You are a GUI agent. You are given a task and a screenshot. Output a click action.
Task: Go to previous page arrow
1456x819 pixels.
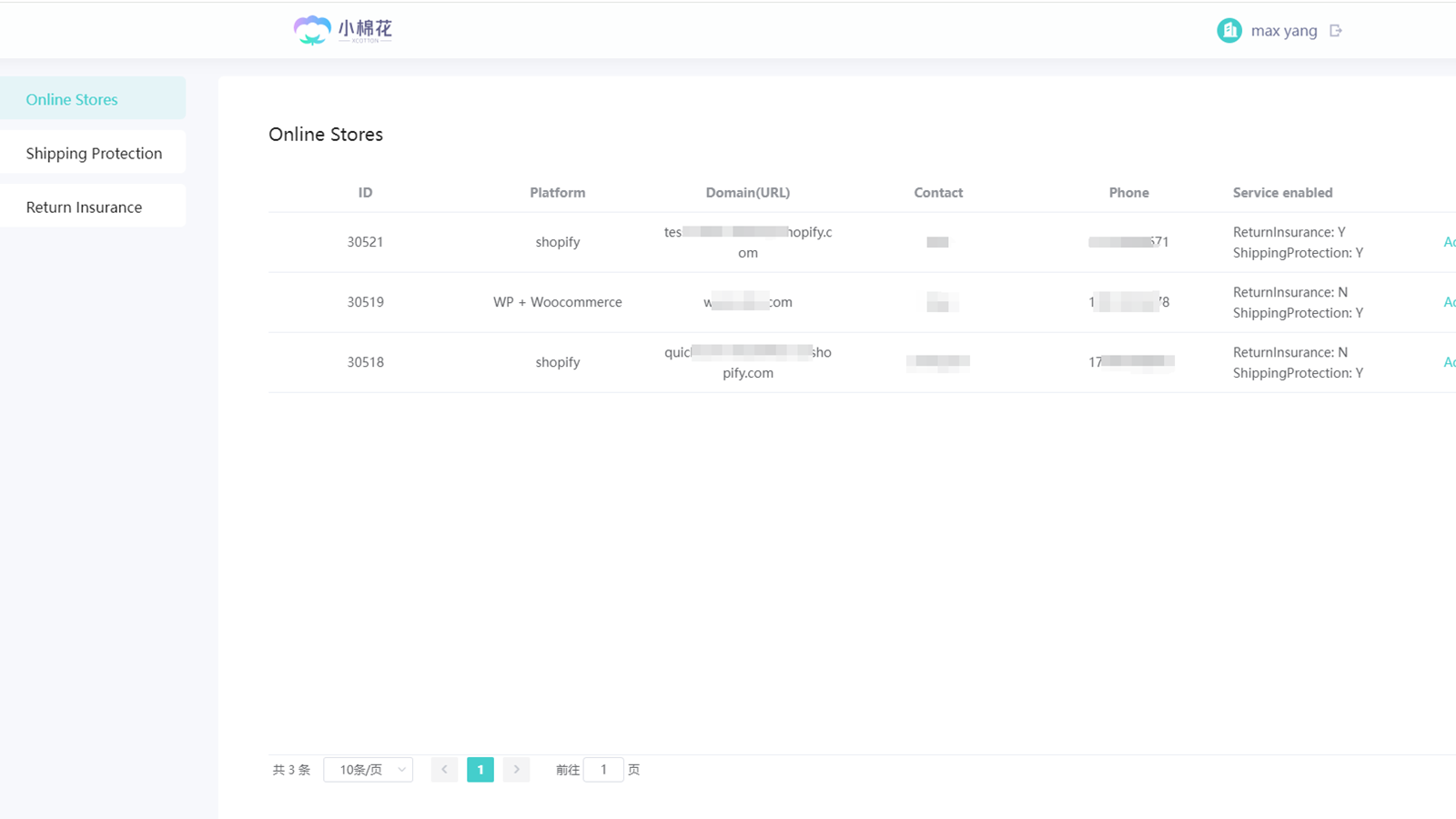(x=444, y=770)
